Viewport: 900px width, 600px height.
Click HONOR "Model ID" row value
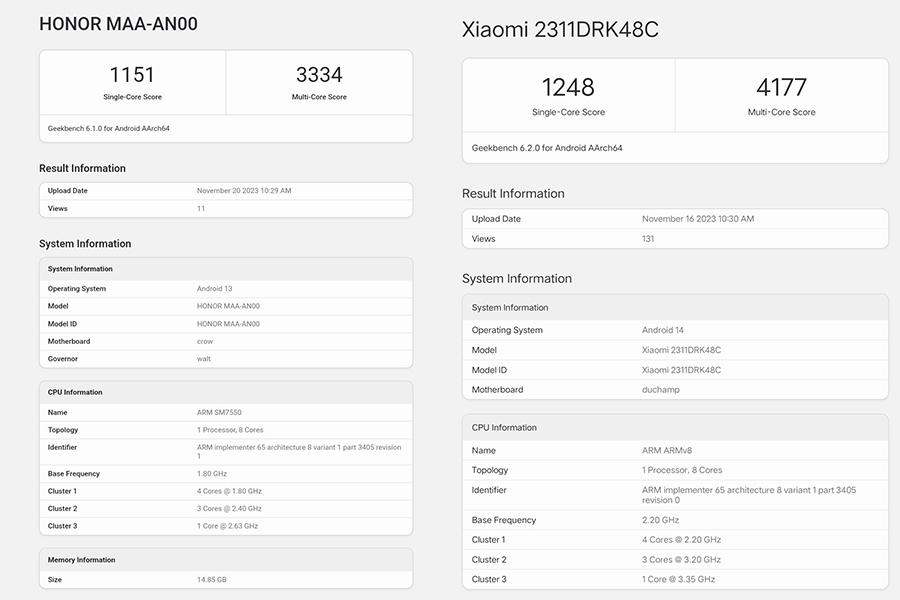[x=228, y=324]
